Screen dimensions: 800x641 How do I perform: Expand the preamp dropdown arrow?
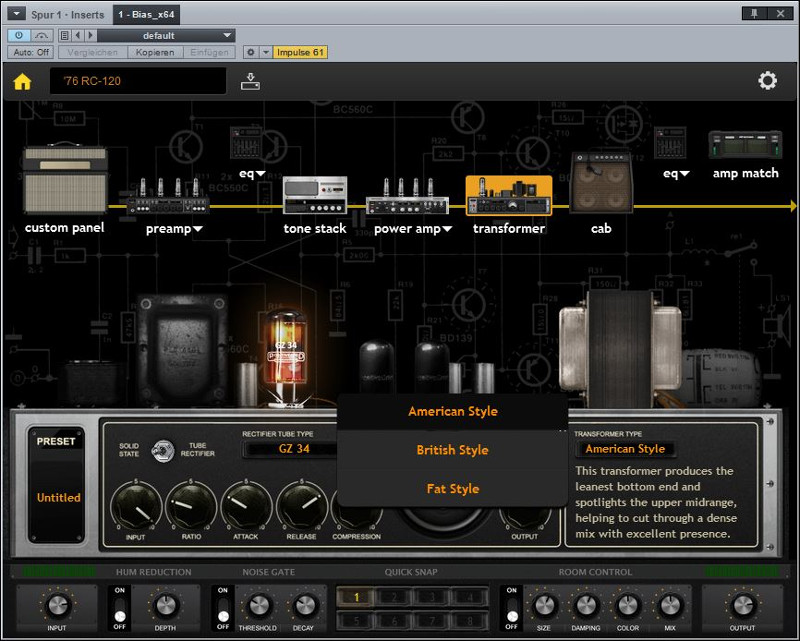(x=197, y=229)
